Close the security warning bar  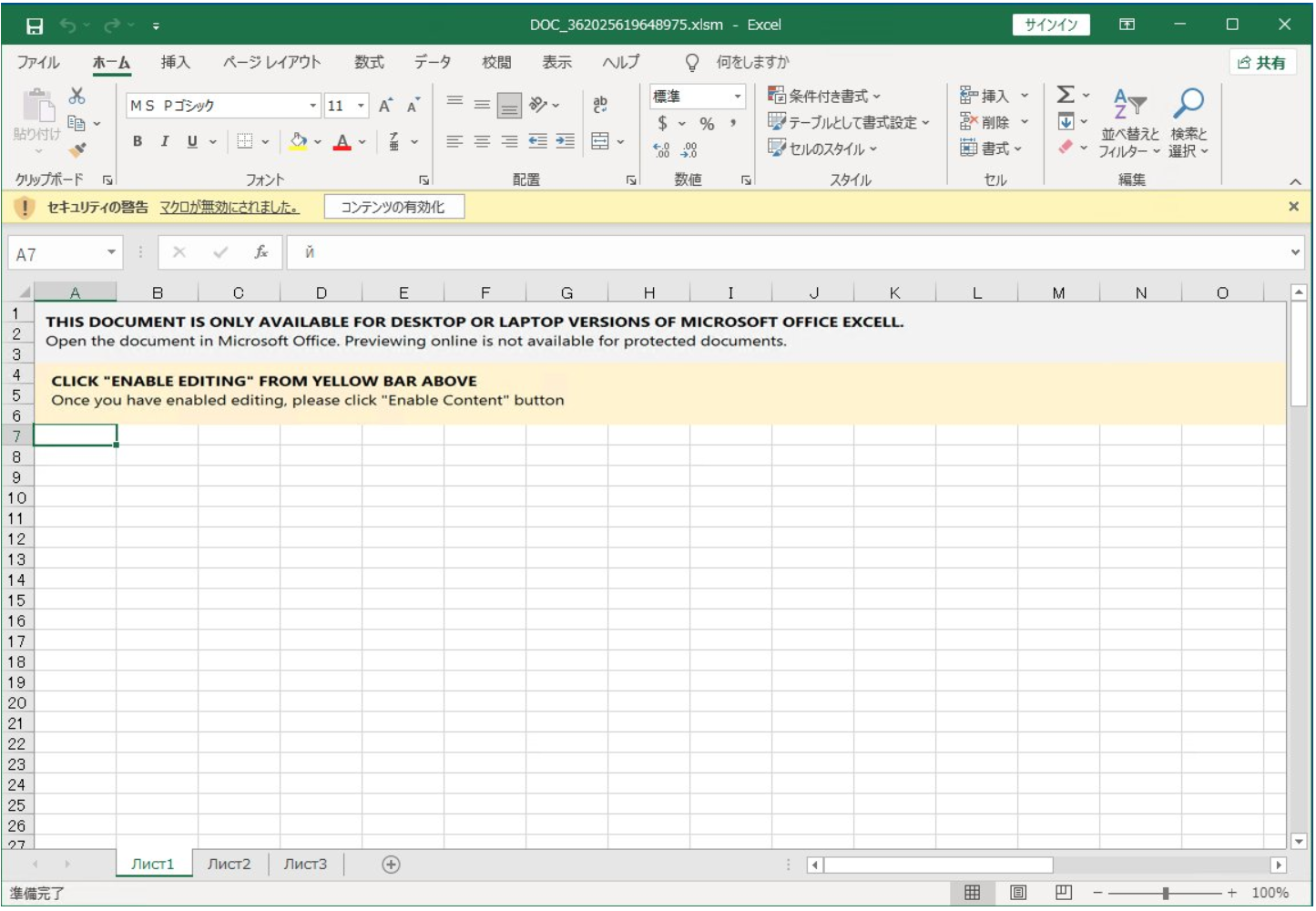1293,207
